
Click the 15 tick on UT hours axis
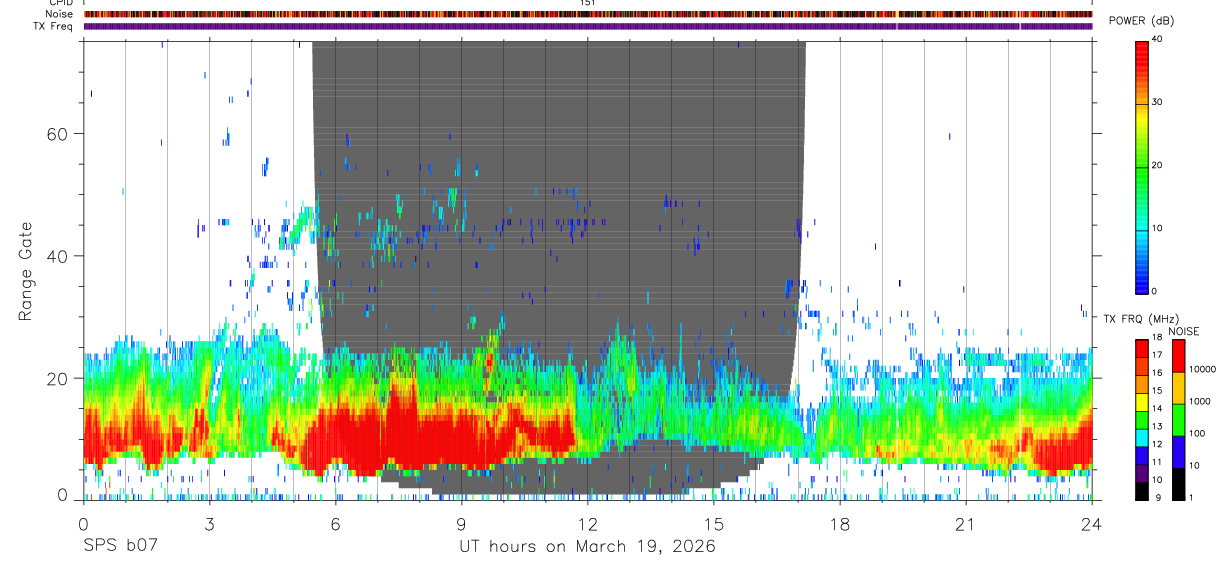pyautogui.click(x=713, y=524)
